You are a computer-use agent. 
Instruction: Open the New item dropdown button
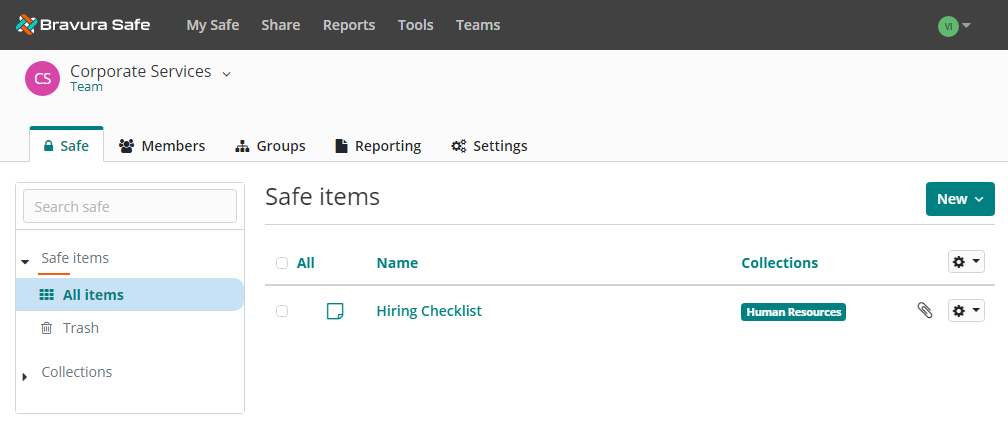[960, 199]
